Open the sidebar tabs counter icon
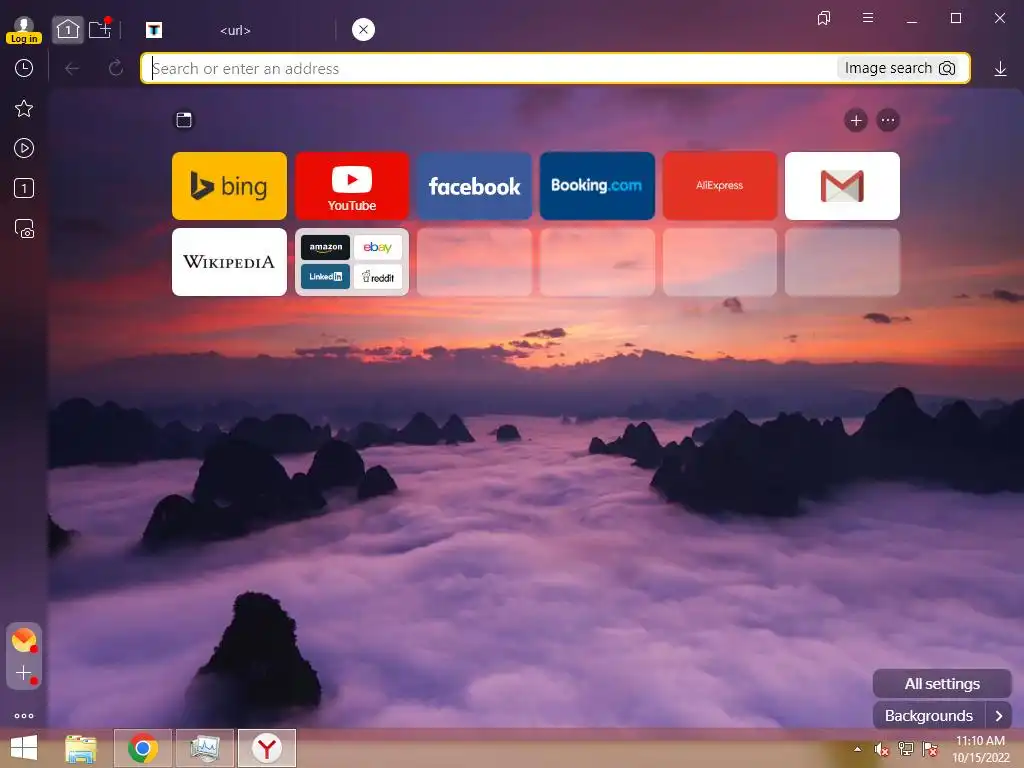The height and width of the screenshot is (768, 1024). coord(24,189)
